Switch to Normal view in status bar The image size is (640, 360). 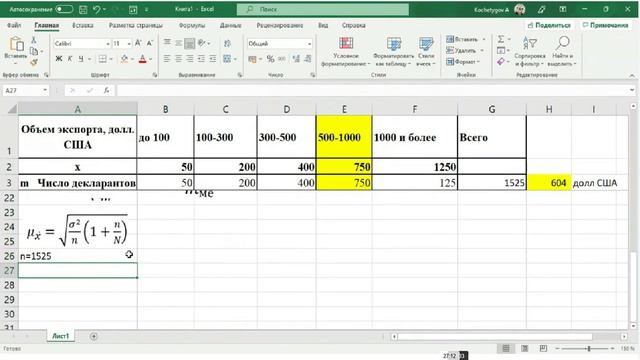[506, 348]
